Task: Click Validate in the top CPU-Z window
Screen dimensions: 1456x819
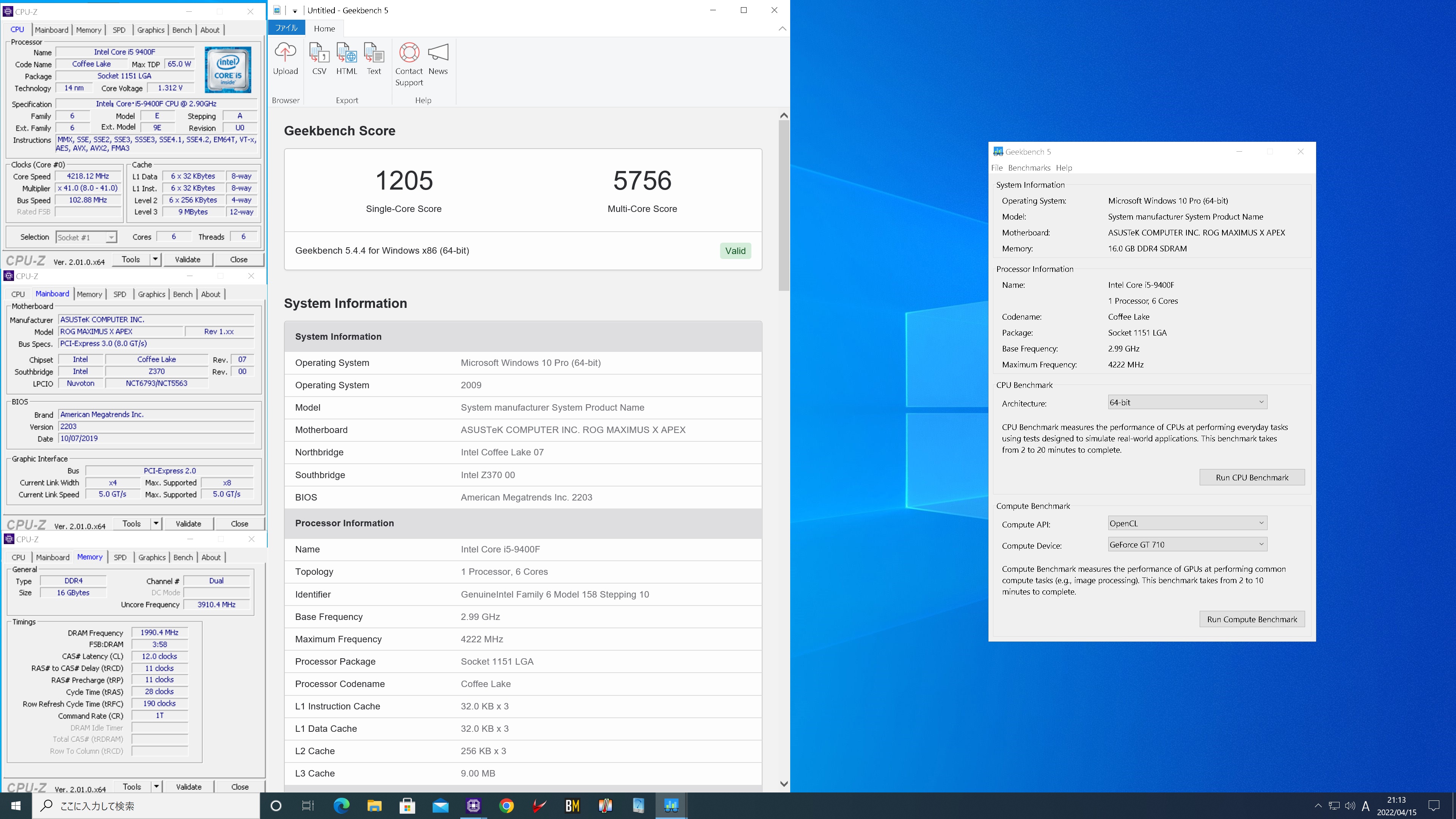Action: tap(188, 259)
